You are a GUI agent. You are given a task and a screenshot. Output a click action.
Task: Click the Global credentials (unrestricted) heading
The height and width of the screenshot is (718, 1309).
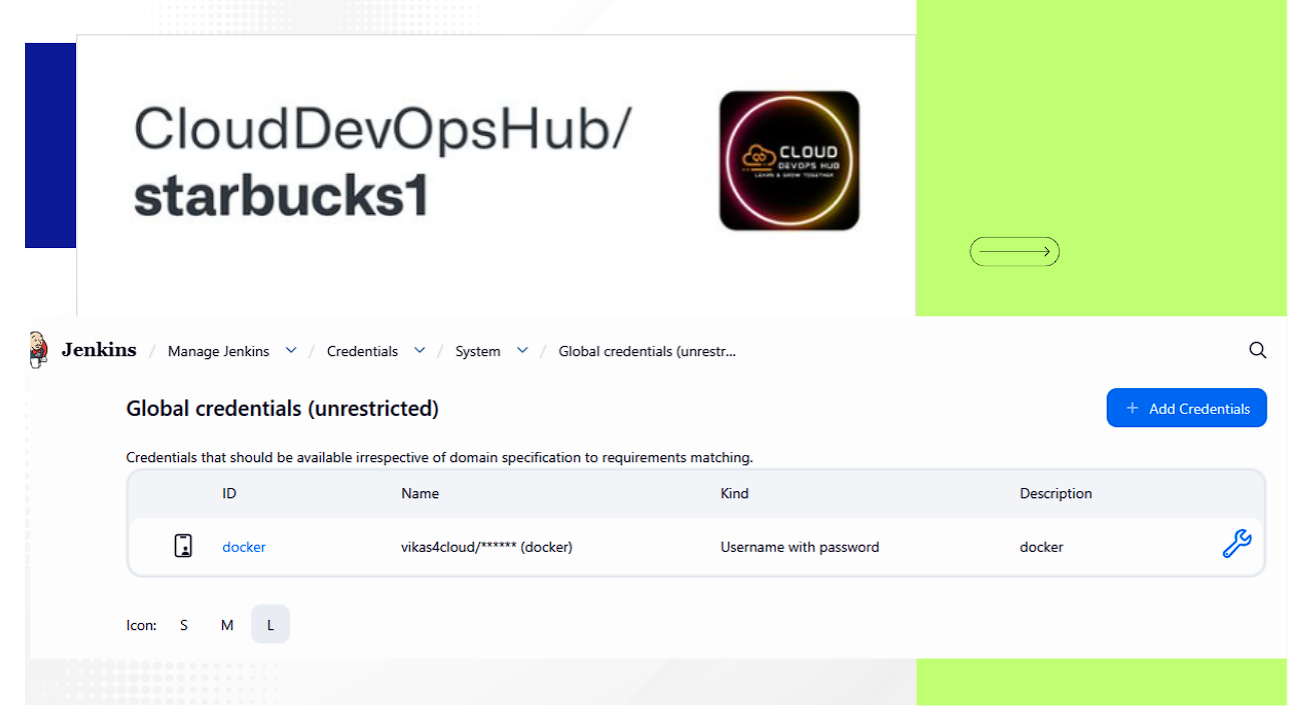[x=282, y=408]
